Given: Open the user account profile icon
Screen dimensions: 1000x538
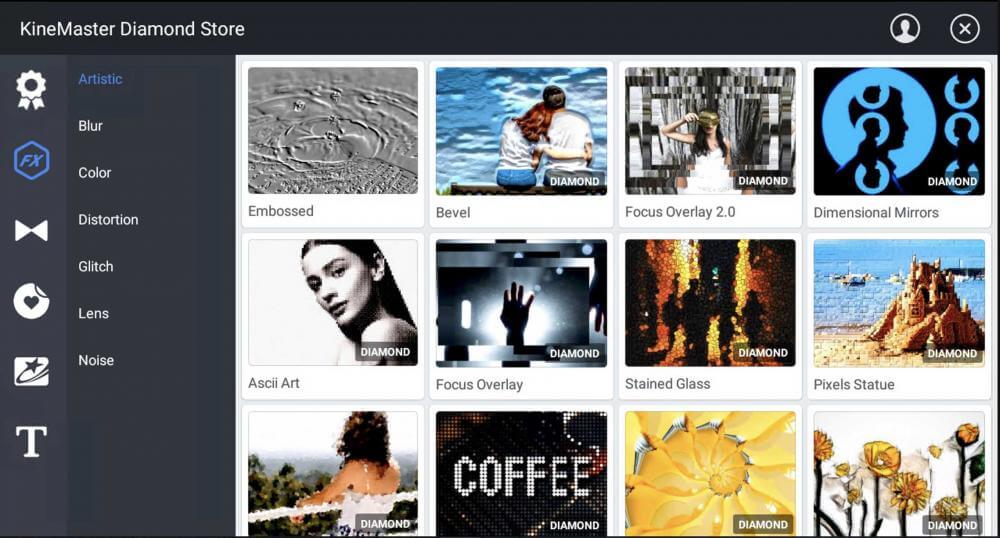Looking at the screenshot, I should [905, 29].
